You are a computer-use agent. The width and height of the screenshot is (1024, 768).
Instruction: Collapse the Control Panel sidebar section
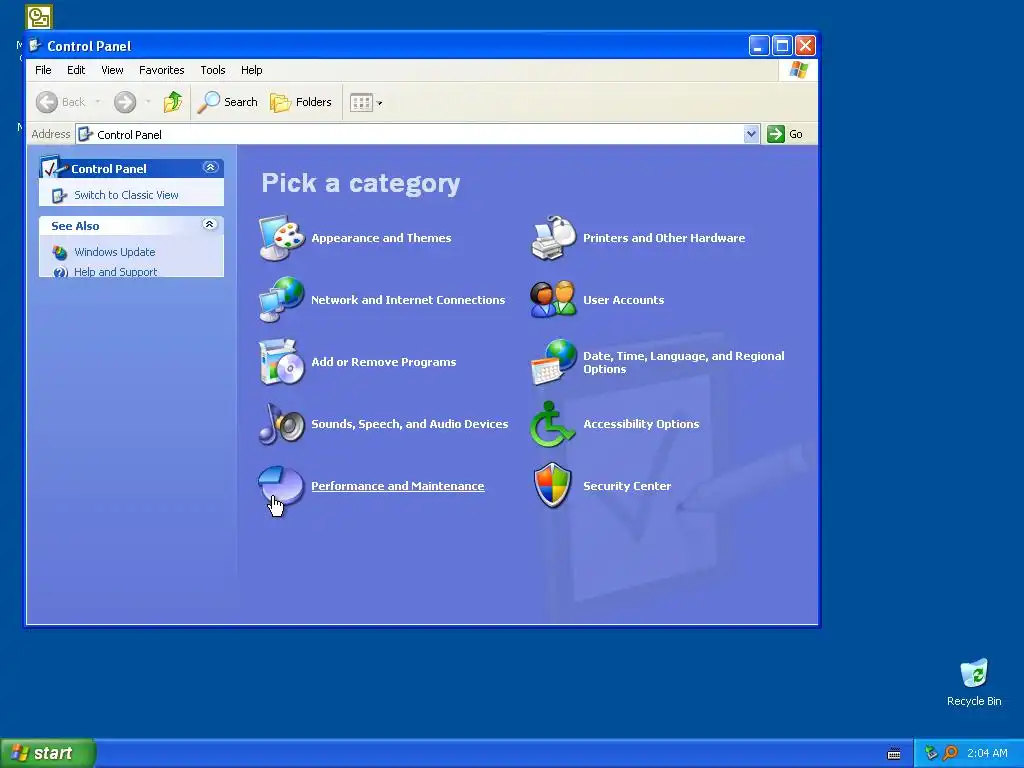[x=210, y=168]
